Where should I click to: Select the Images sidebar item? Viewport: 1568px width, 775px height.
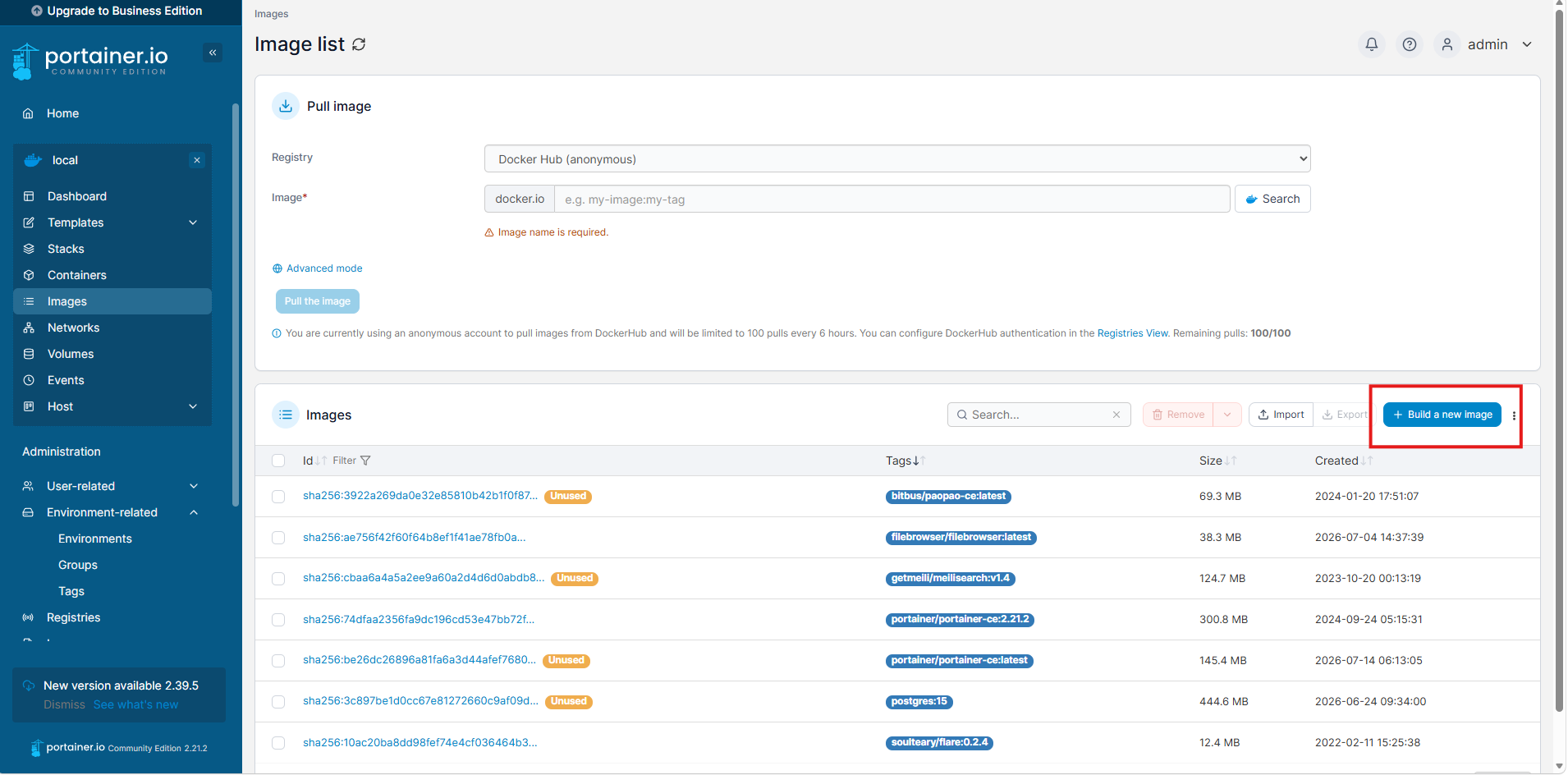pos(112,301)
